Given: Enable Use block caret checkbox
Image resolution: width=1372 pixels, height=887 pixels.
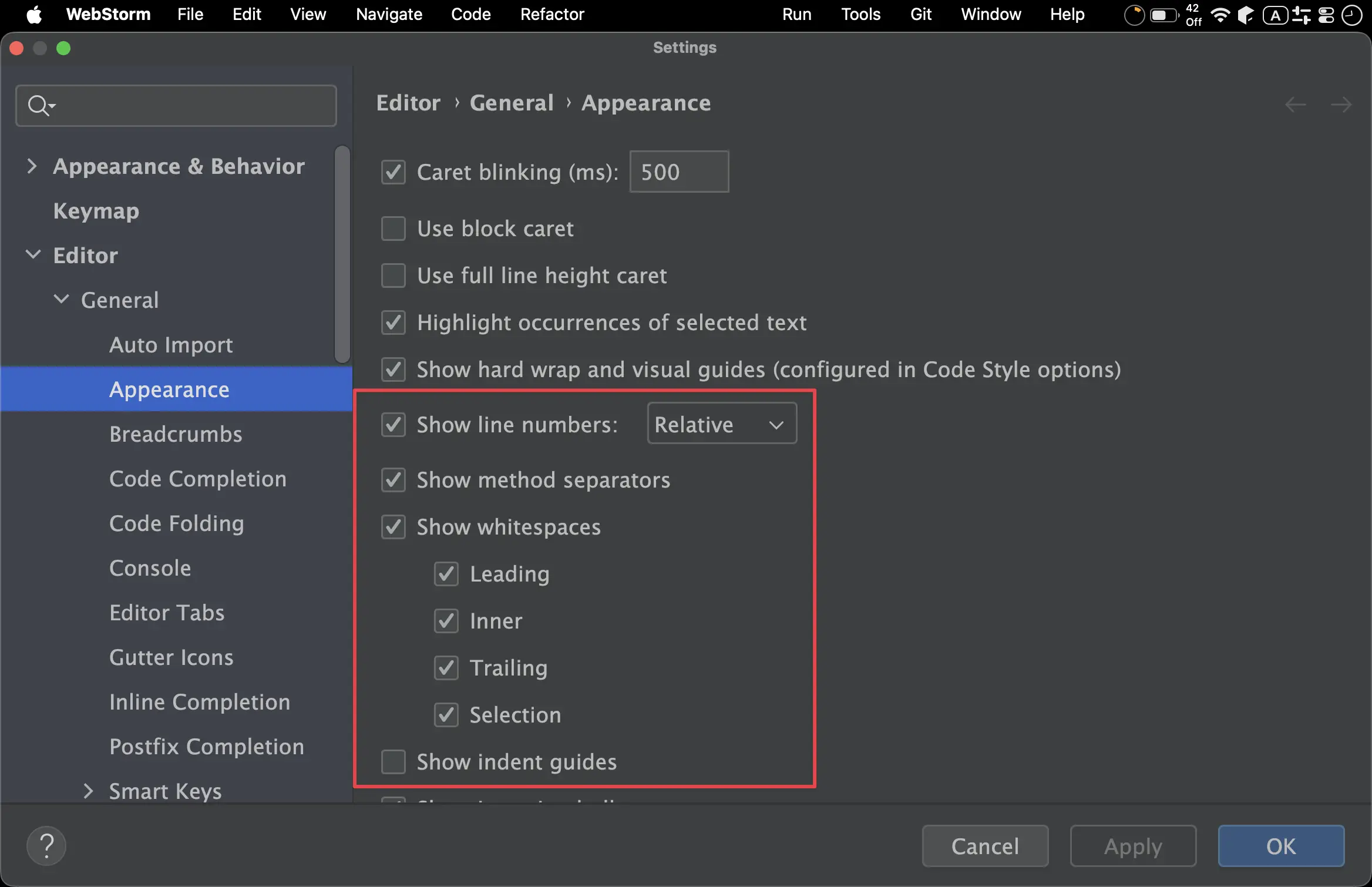Looking at the screenshot, I should tap(394, 229).
